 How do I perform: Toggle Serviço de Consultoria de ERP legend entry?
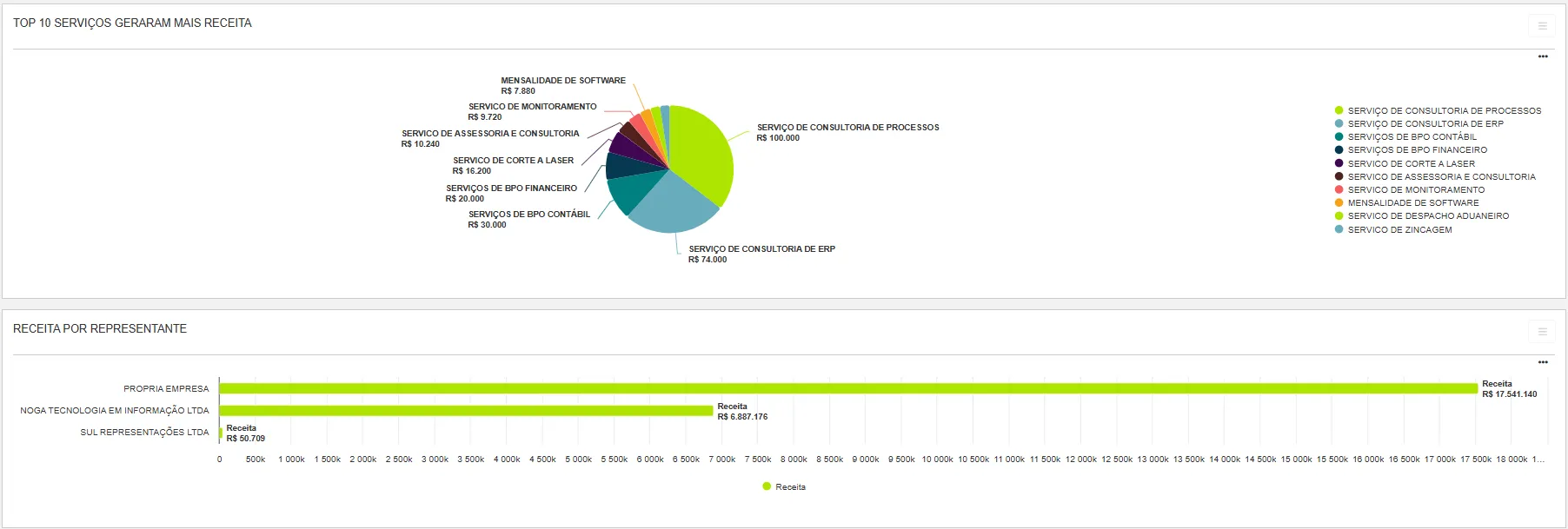click(x=1425, y=123)
